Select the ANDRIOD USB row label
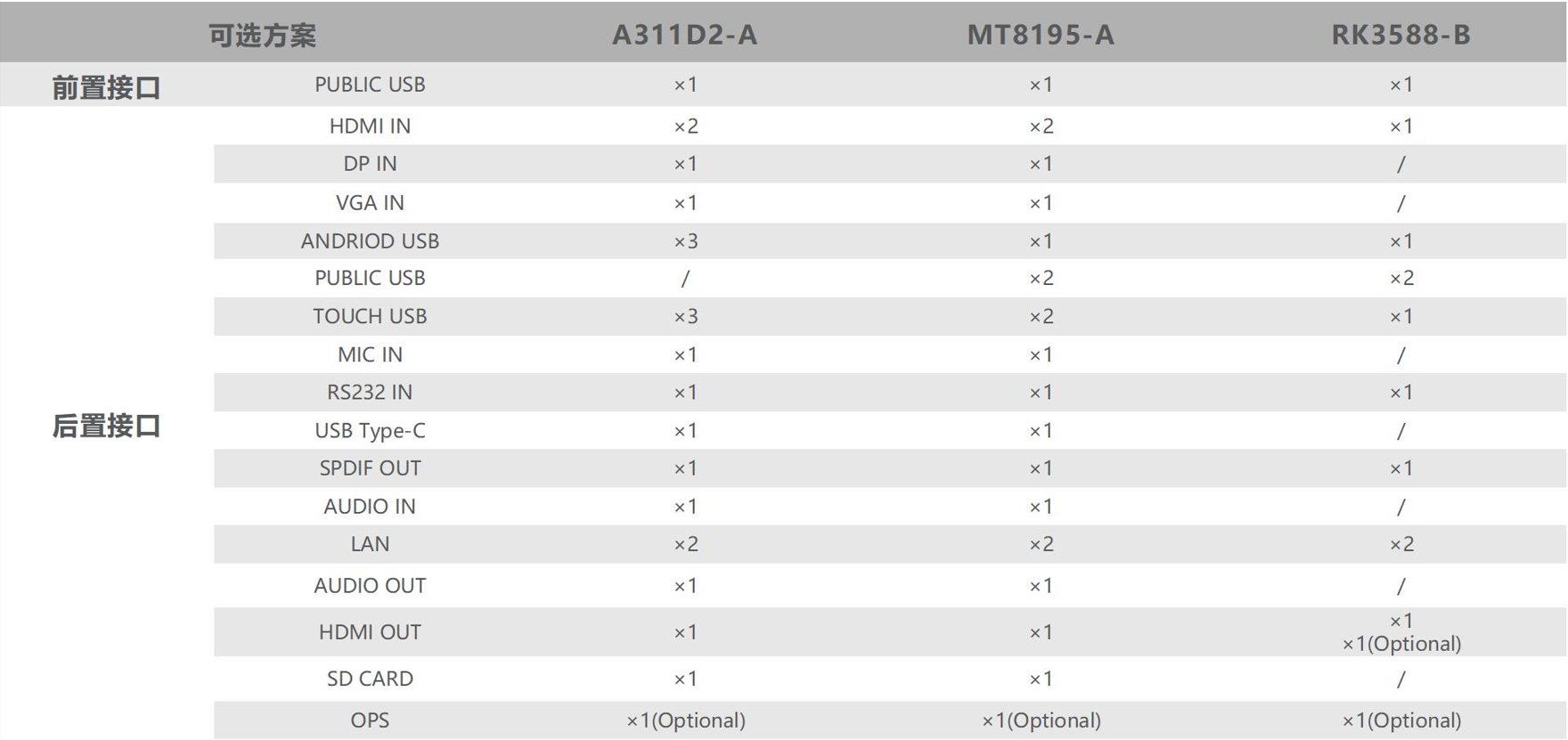The height and width of the screenshot is (740, 1568). point(370,241)
